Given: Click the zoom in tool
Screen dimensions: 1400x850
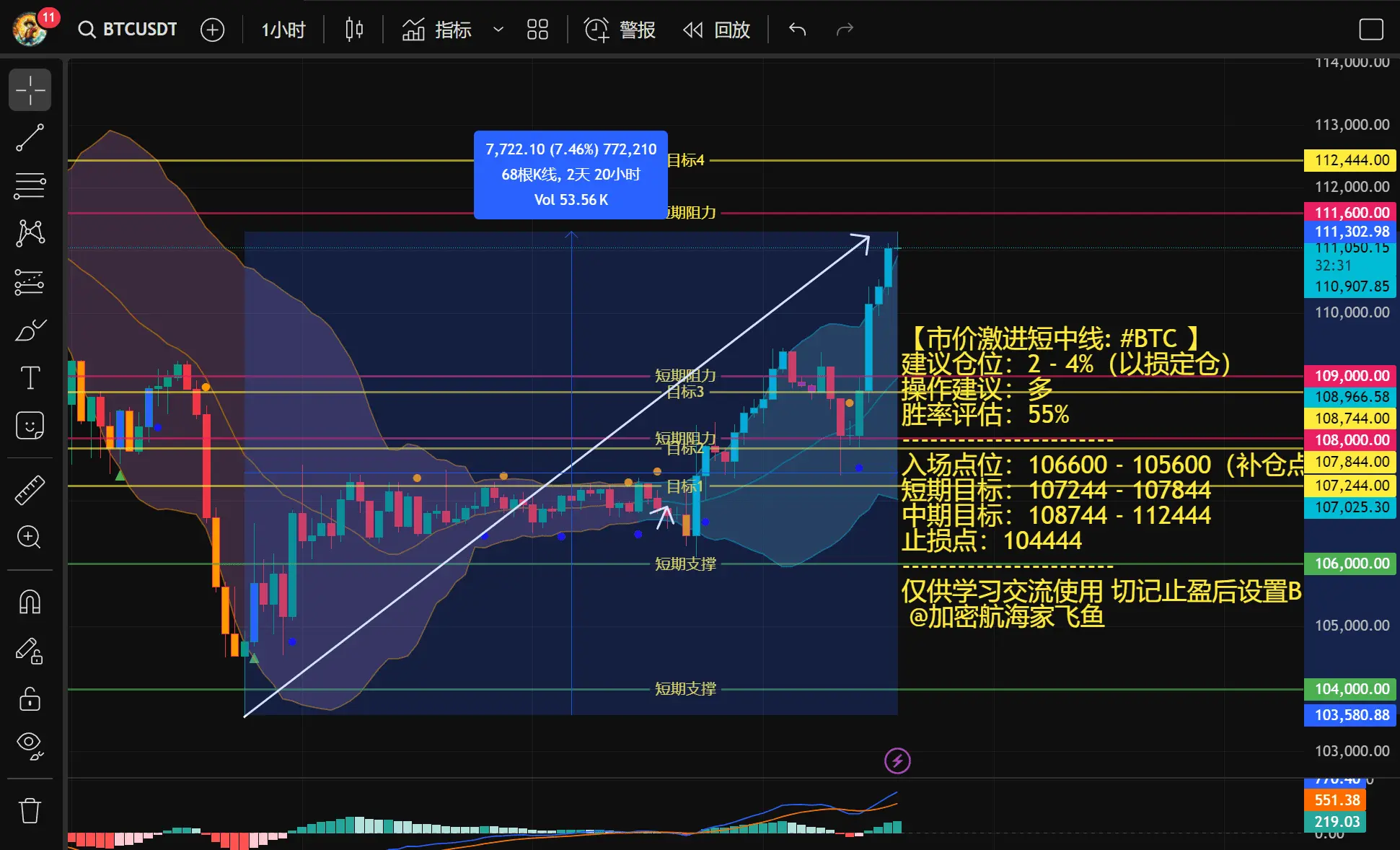Looking at the screenshot, I should [30, 537].
